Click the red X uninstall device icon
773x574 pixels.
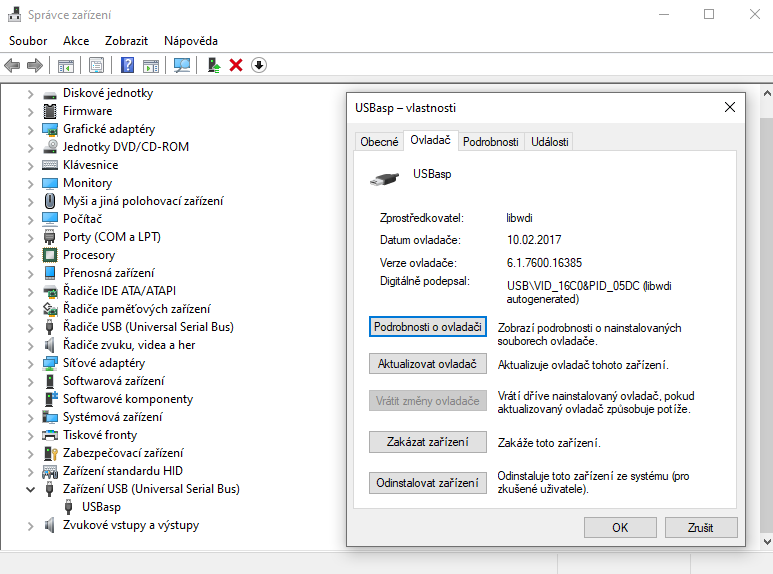tap(236, 66)
